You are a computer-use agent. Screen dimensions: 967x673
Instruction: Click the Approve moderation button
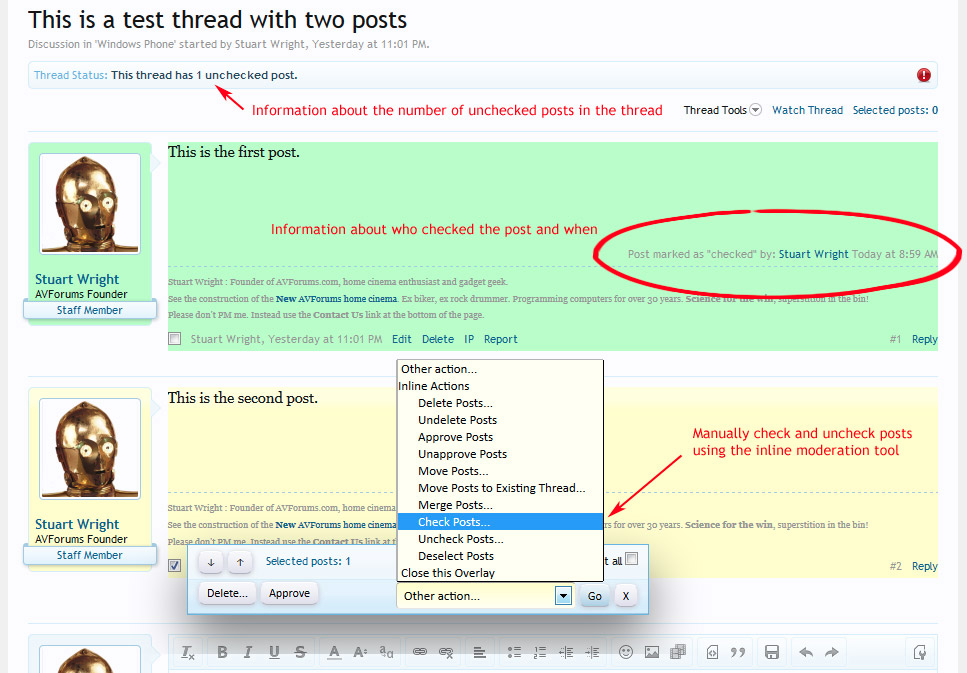tap(289, 593)
